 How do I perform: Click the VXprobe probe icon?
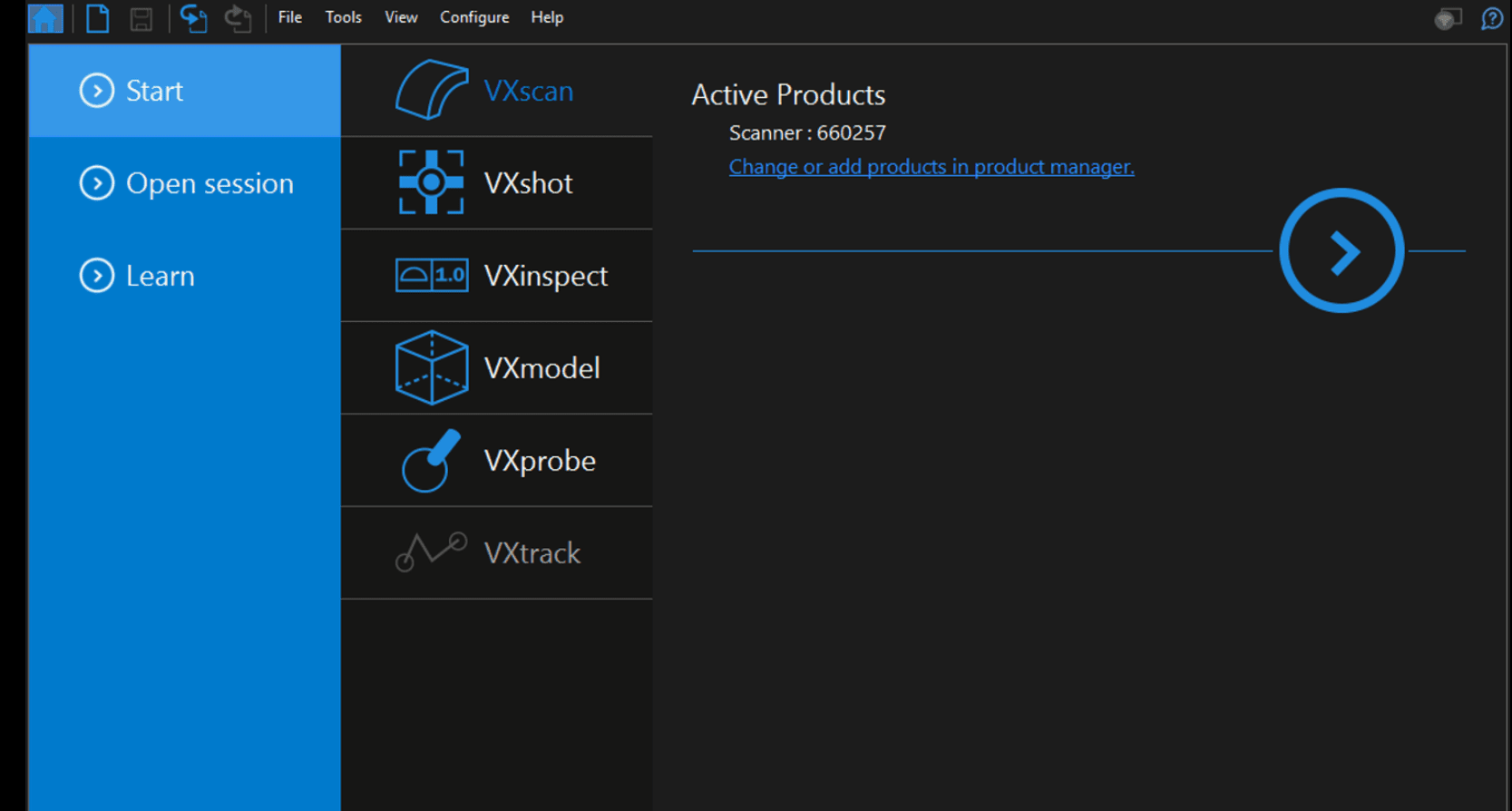coord(431,461)
